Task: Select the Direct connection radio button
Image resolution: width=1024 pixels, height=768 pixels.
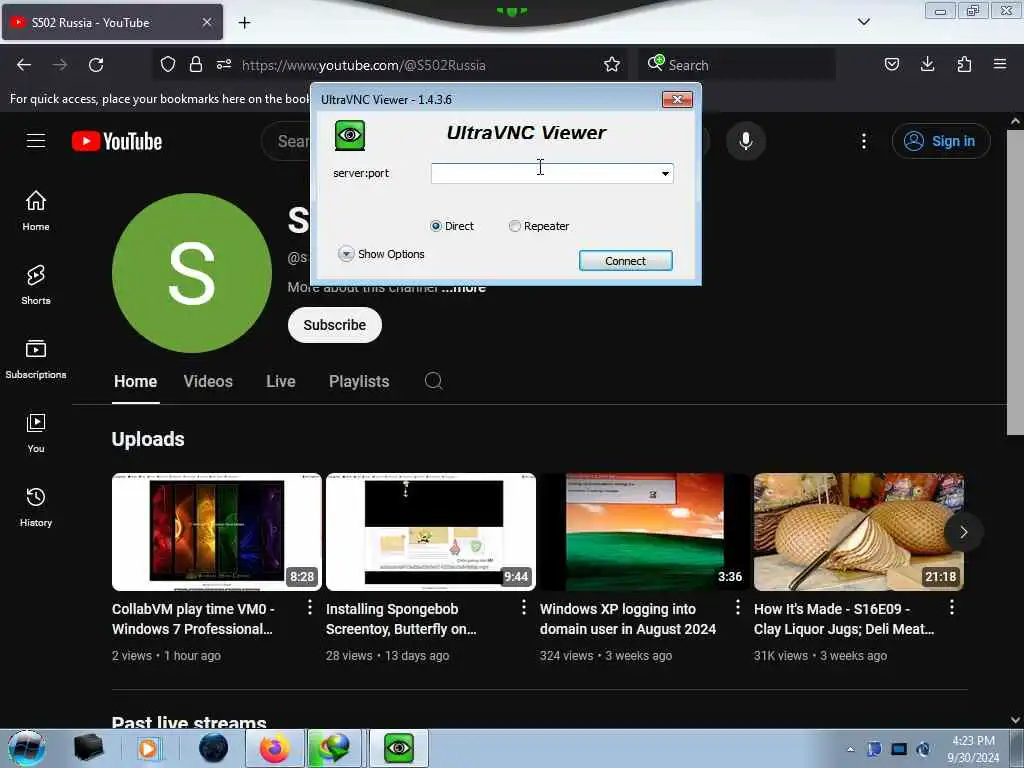Action: click(436, 226)
